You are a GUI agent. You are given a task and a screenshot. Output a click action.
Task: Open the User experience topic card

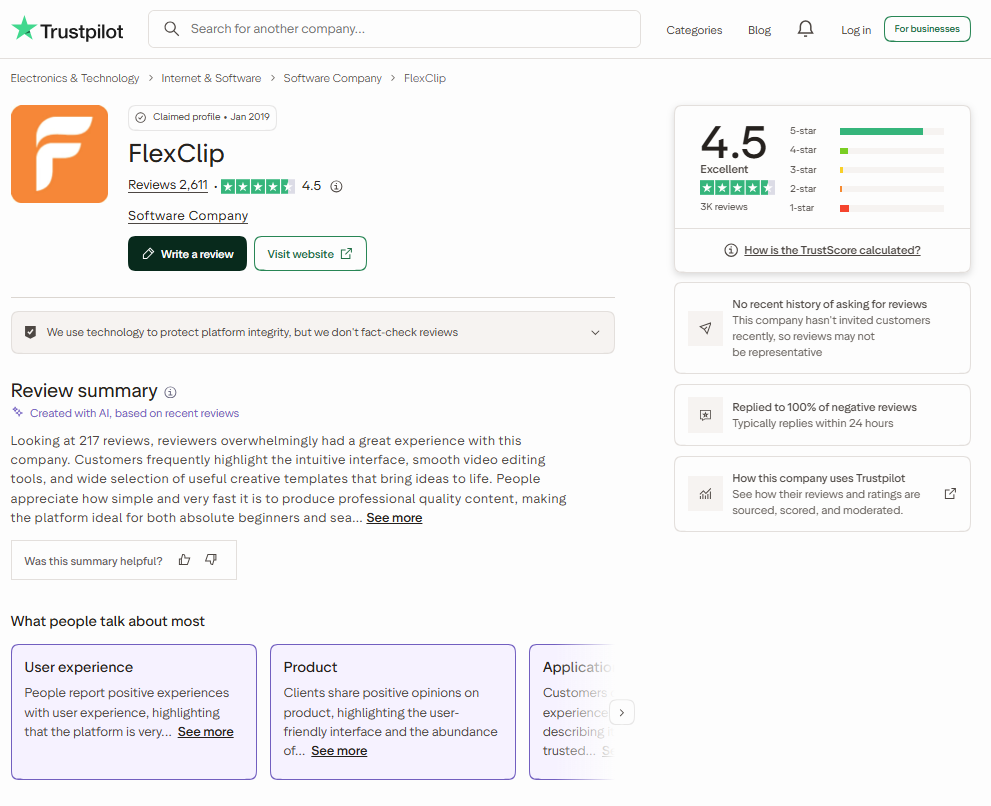click(x=134, y=712)
